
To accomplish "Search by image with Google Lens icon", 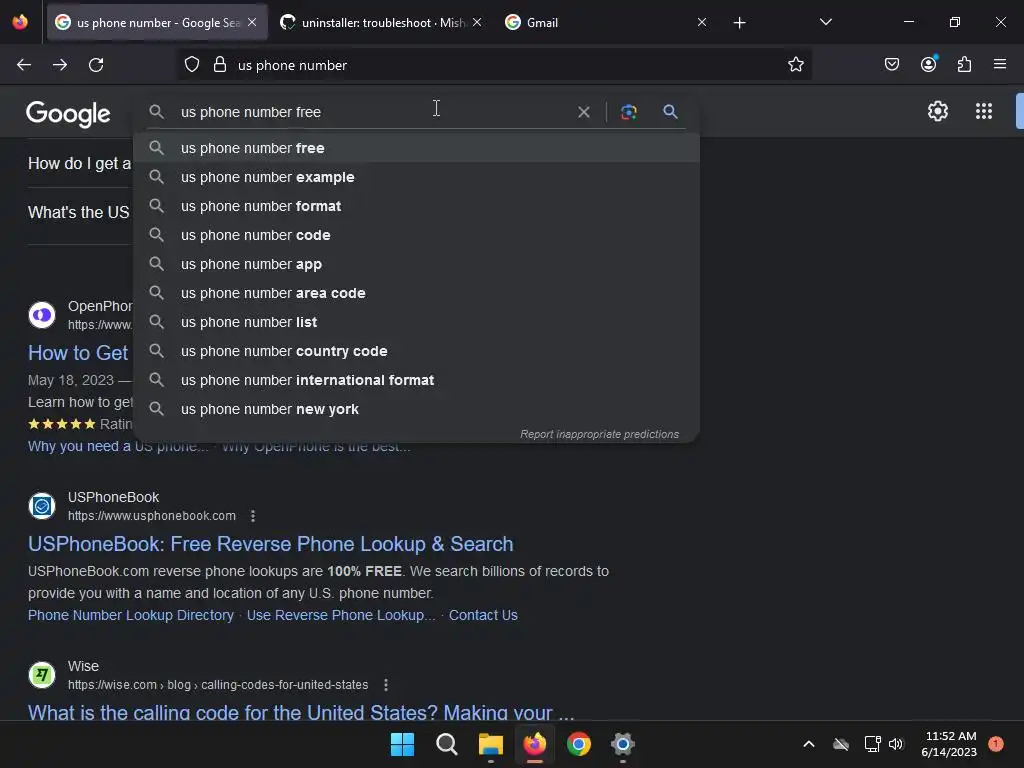I will (629, 112).
